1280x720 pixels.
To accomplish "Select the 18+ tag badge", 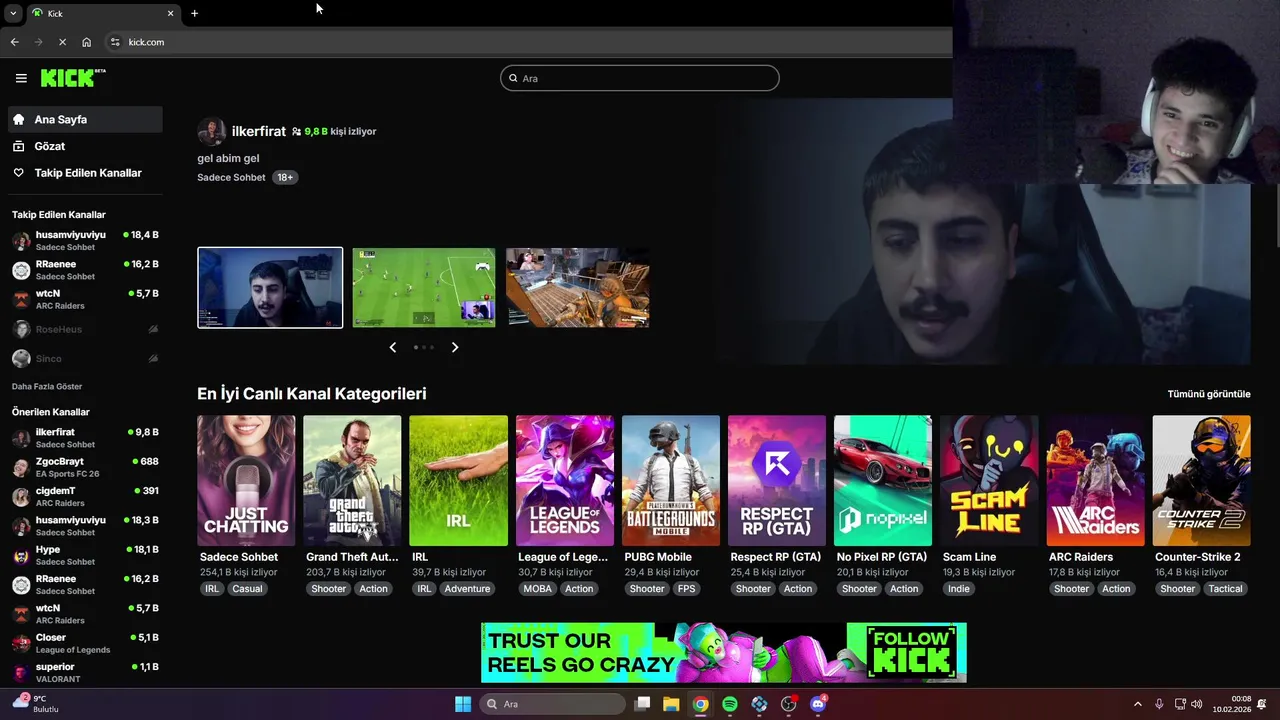I will [285, 177].
